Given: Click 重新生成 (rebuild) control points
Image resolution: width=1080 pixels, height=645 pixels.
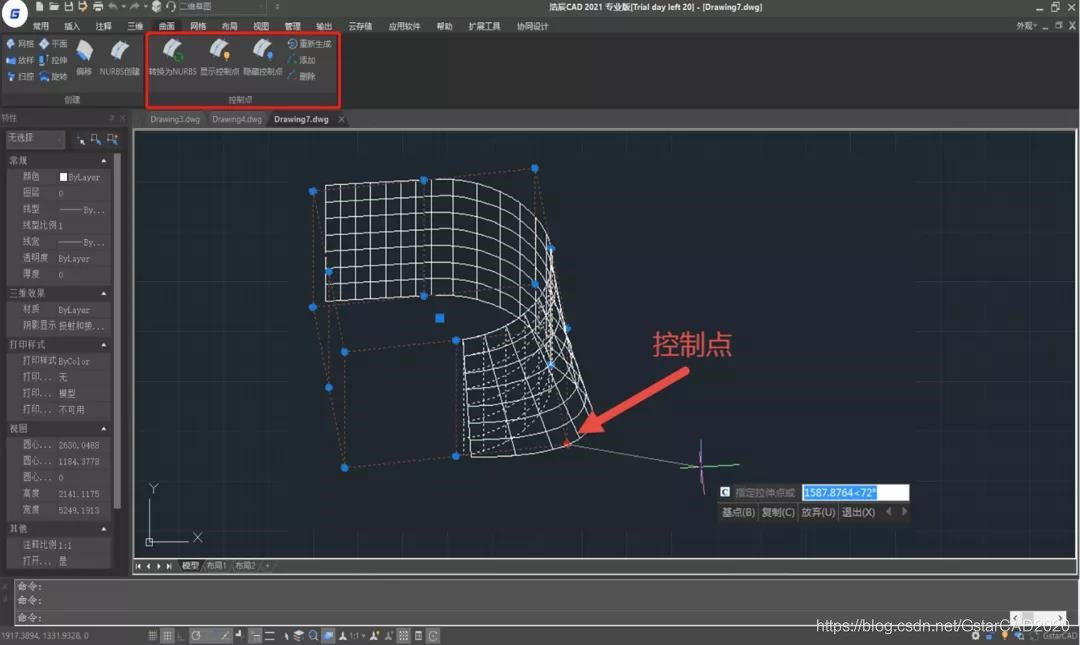Looking at the screenshot, I should [309, 43].
